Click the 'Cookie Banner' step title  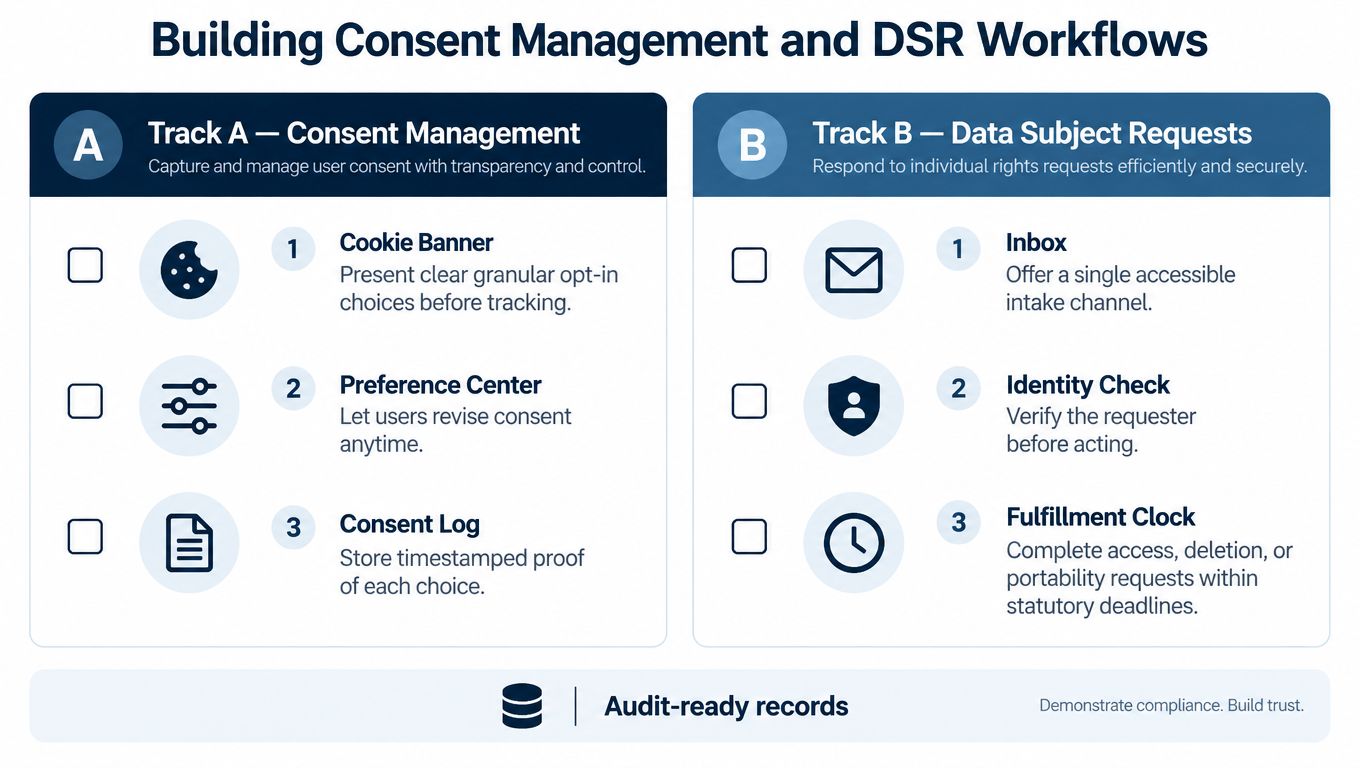[x=416, y=242]
